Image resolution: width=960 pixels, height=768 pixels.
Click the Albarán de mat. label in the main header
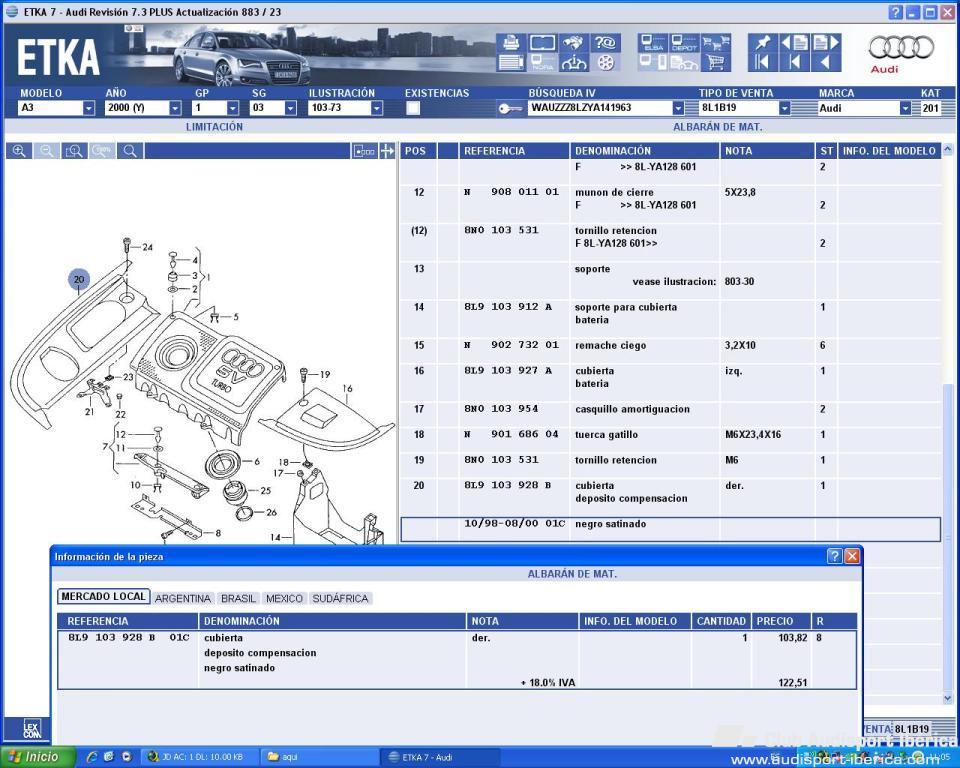coord(718,127)
